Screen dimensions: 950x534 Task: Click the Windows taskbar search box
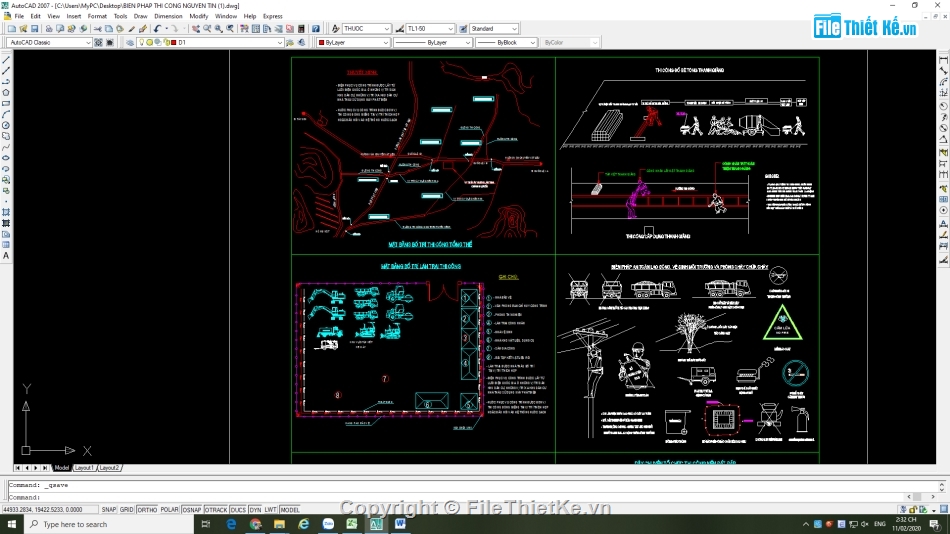pyautogui.click(x=109, y=524)
